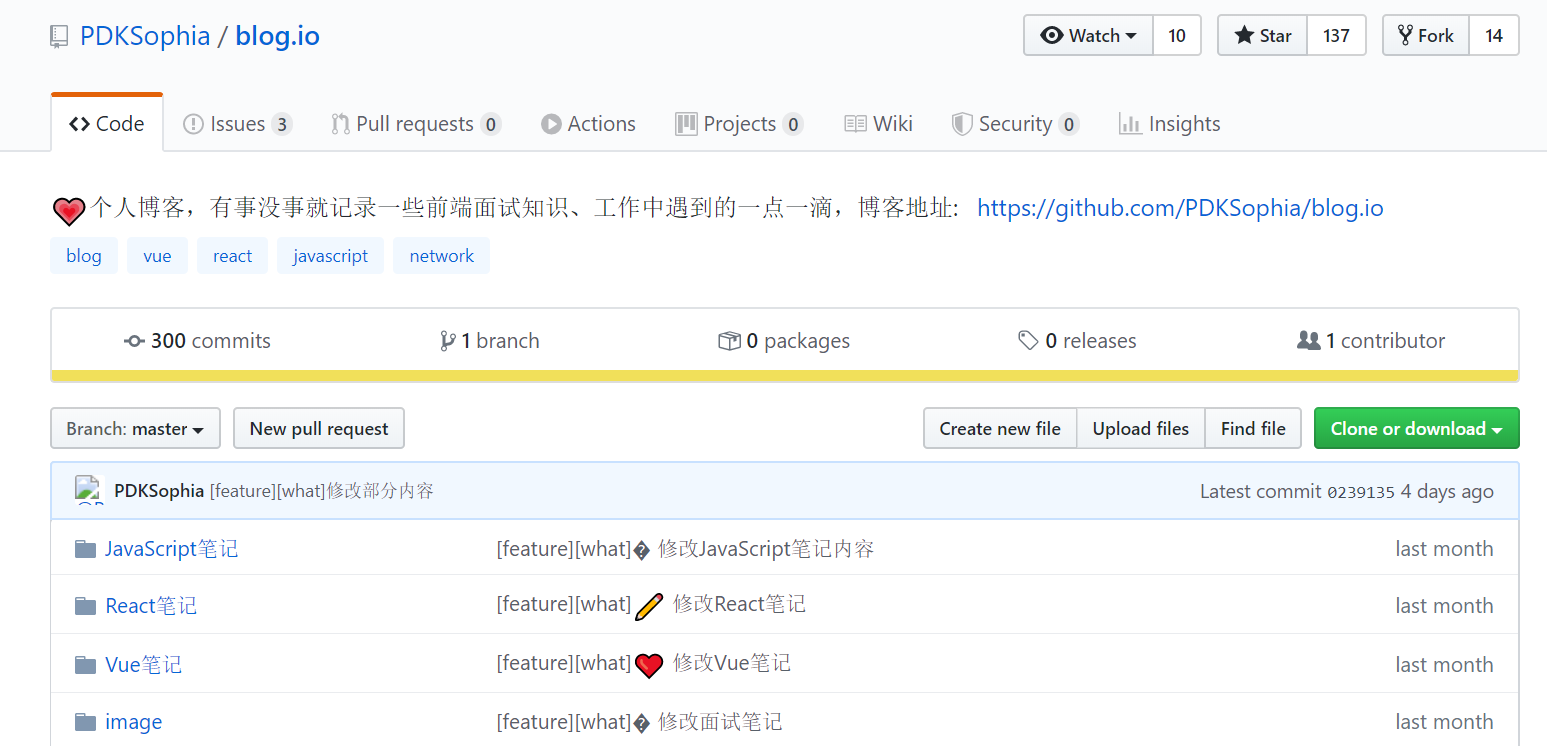Select the blog topic tag

point(84,256)
